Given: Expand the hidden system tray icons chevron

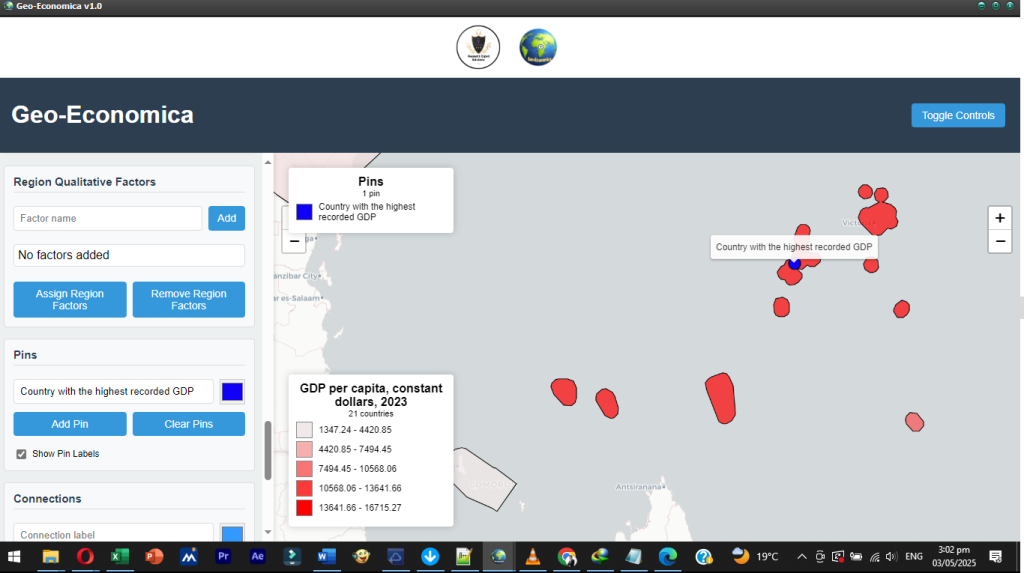Looking at the screenshot, I should 801,557.
